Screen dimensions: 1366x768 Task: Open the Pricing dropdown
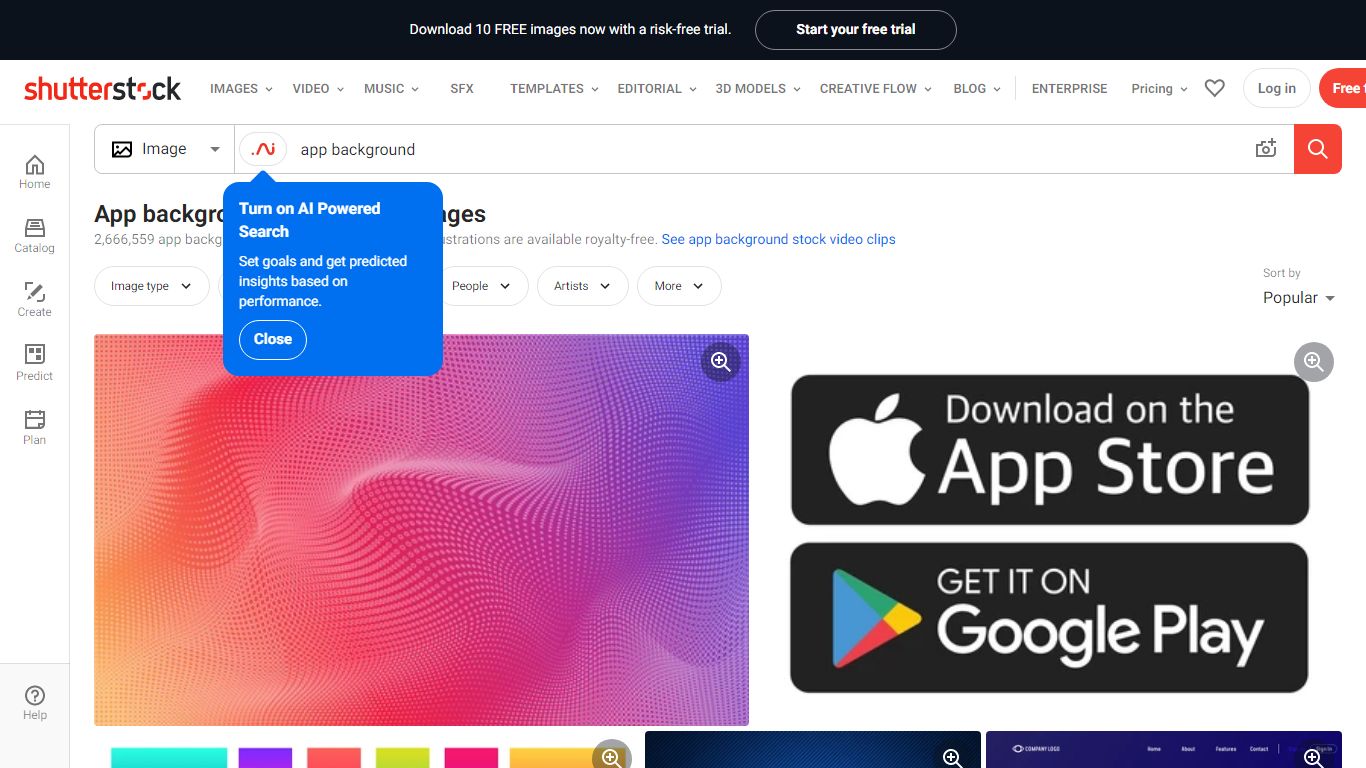point(1159,88)
